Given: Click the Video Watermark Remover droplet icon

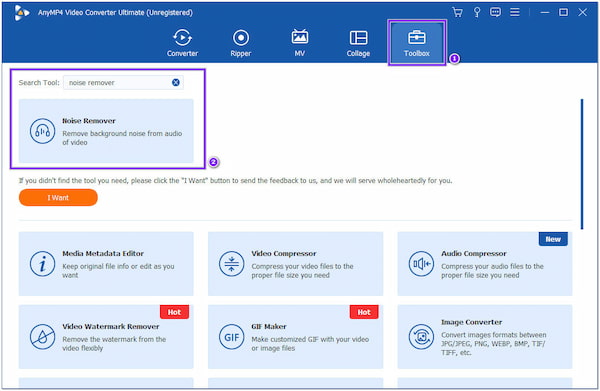Looking at the screenshot, I should (42, 337).
